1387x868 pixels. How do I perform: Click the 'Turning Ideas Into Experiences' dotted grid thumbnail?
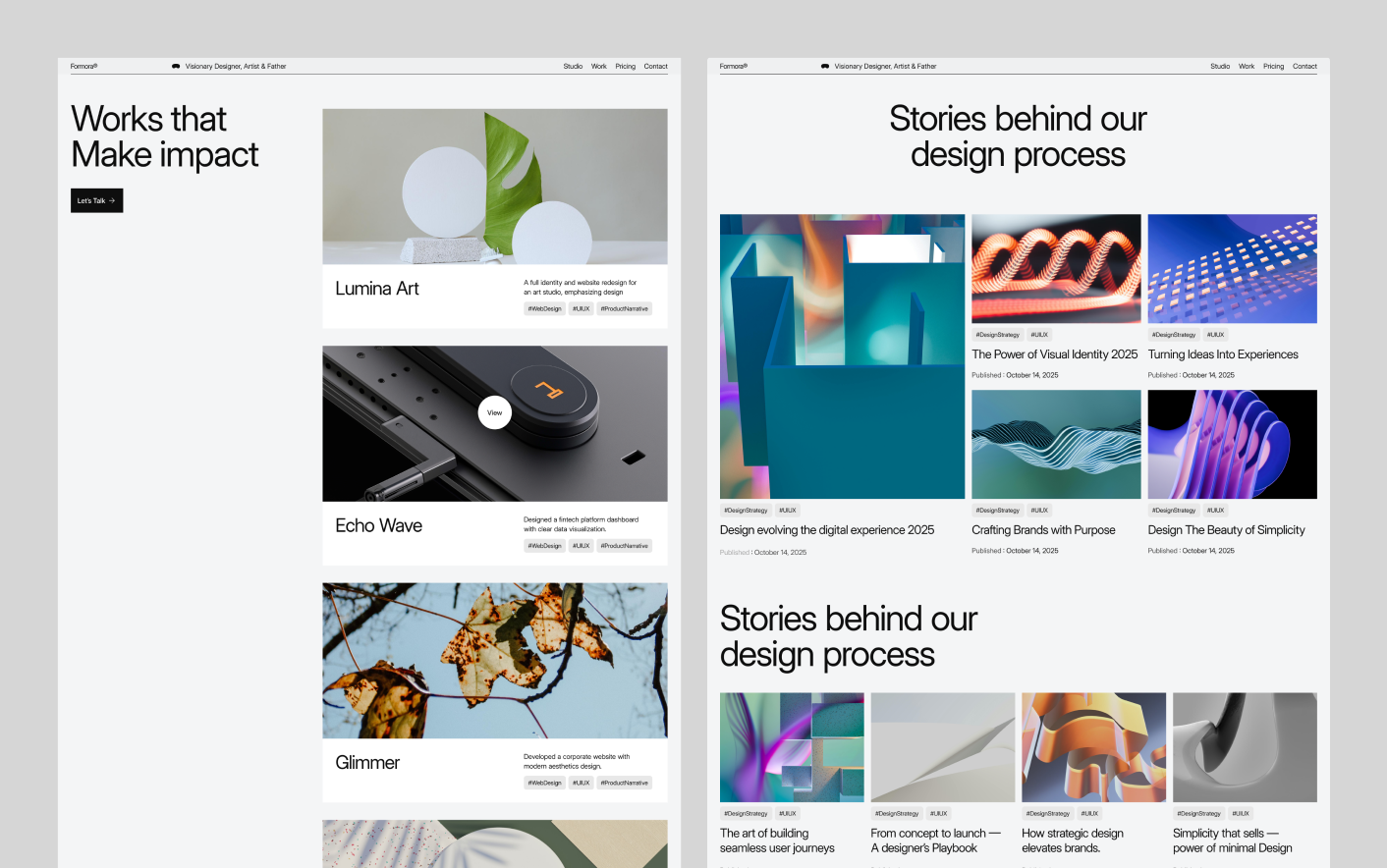(1232, 268)
